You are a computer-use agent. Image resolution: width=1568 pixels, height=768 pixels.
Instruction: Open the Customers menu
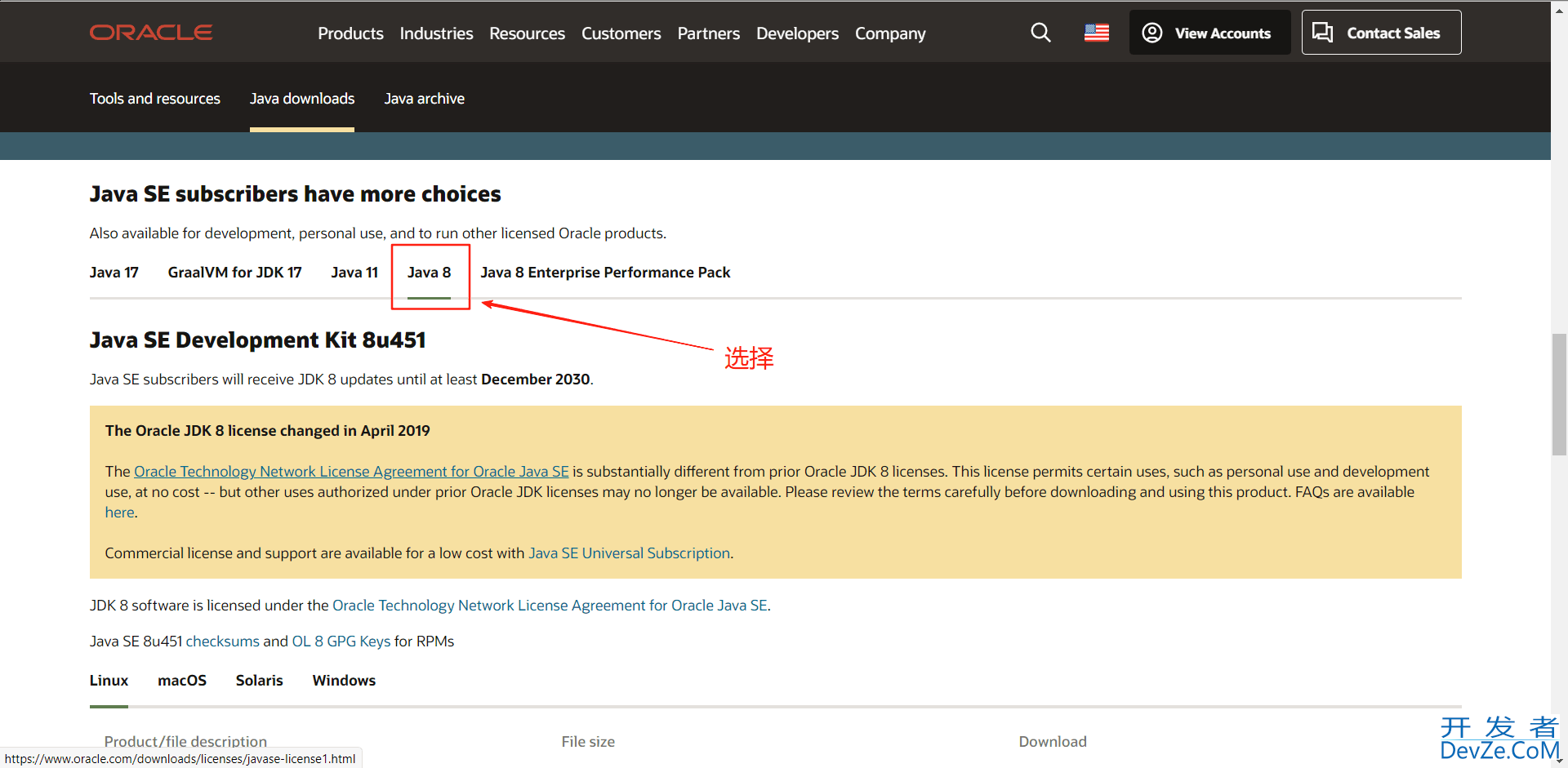point(621,33)
